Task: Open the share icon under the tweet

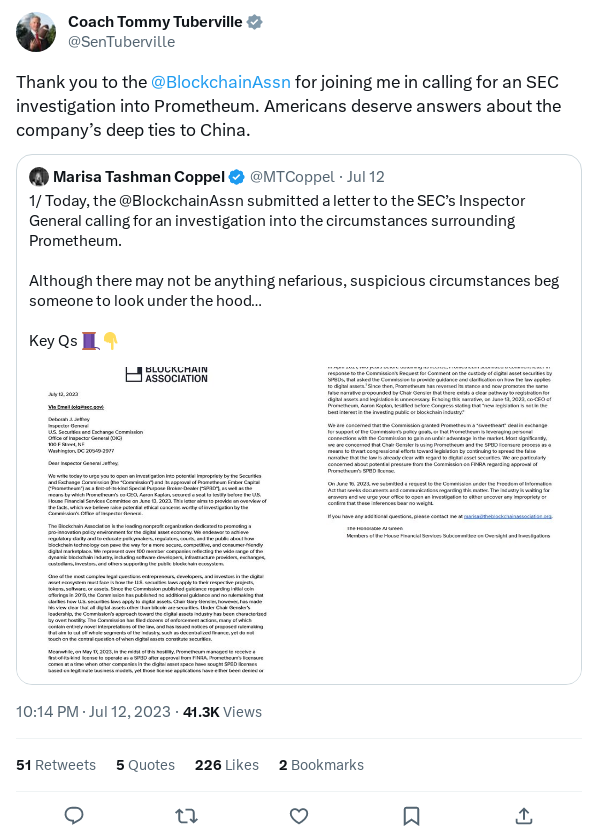Action: click(524, 816)
